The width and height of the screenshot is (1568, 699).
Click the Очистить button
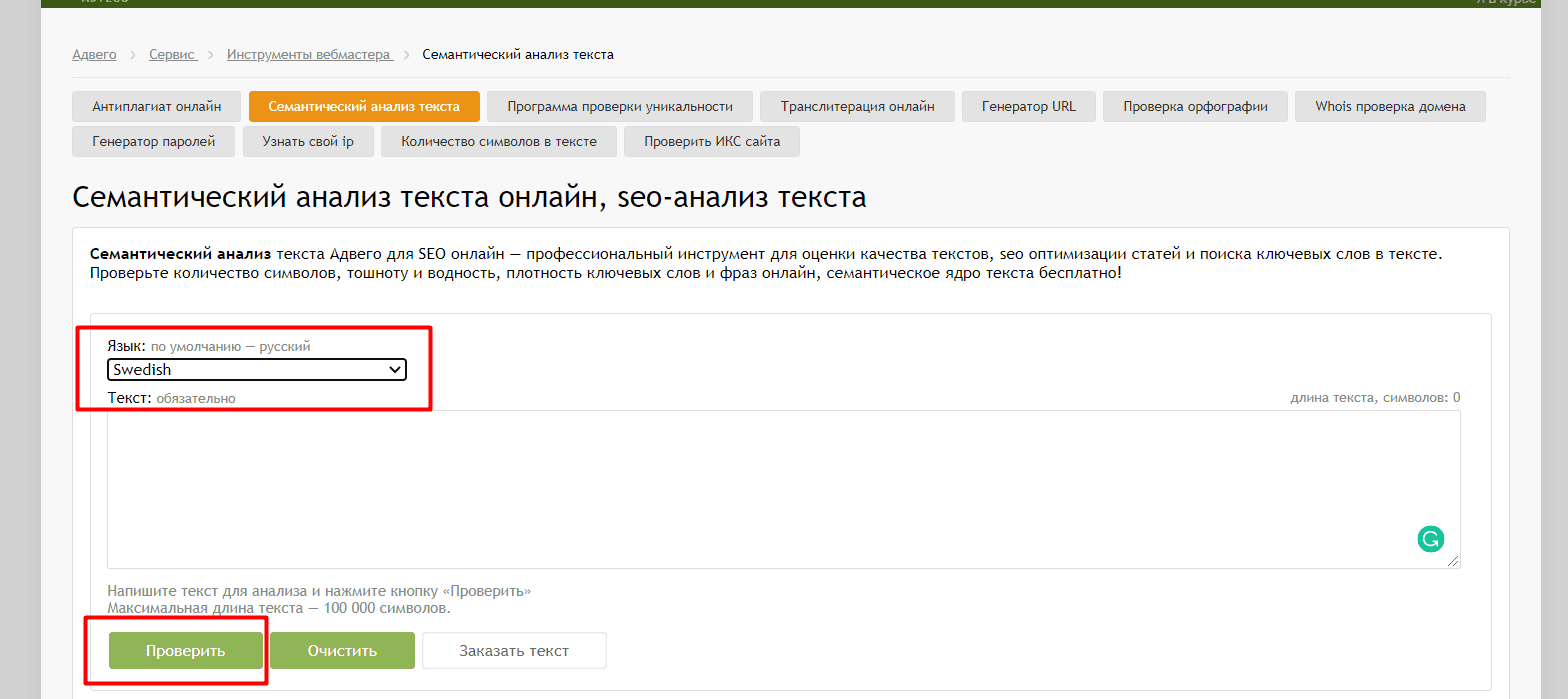click(x=342, y=650)
